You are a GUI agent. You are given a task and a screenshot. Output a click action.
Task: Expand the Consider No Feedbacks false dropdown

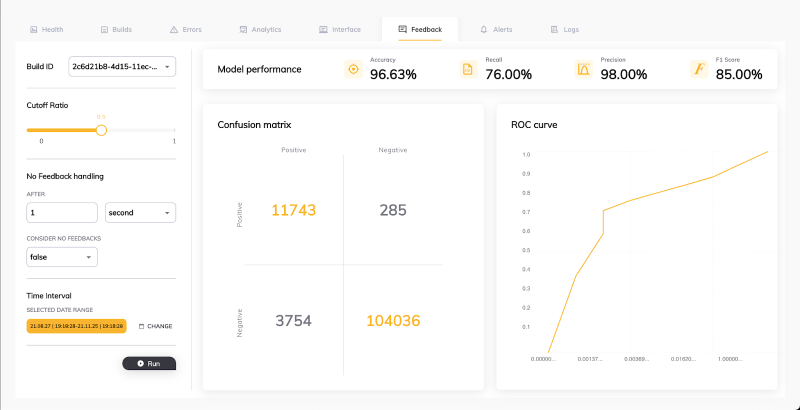click(62, 257)
